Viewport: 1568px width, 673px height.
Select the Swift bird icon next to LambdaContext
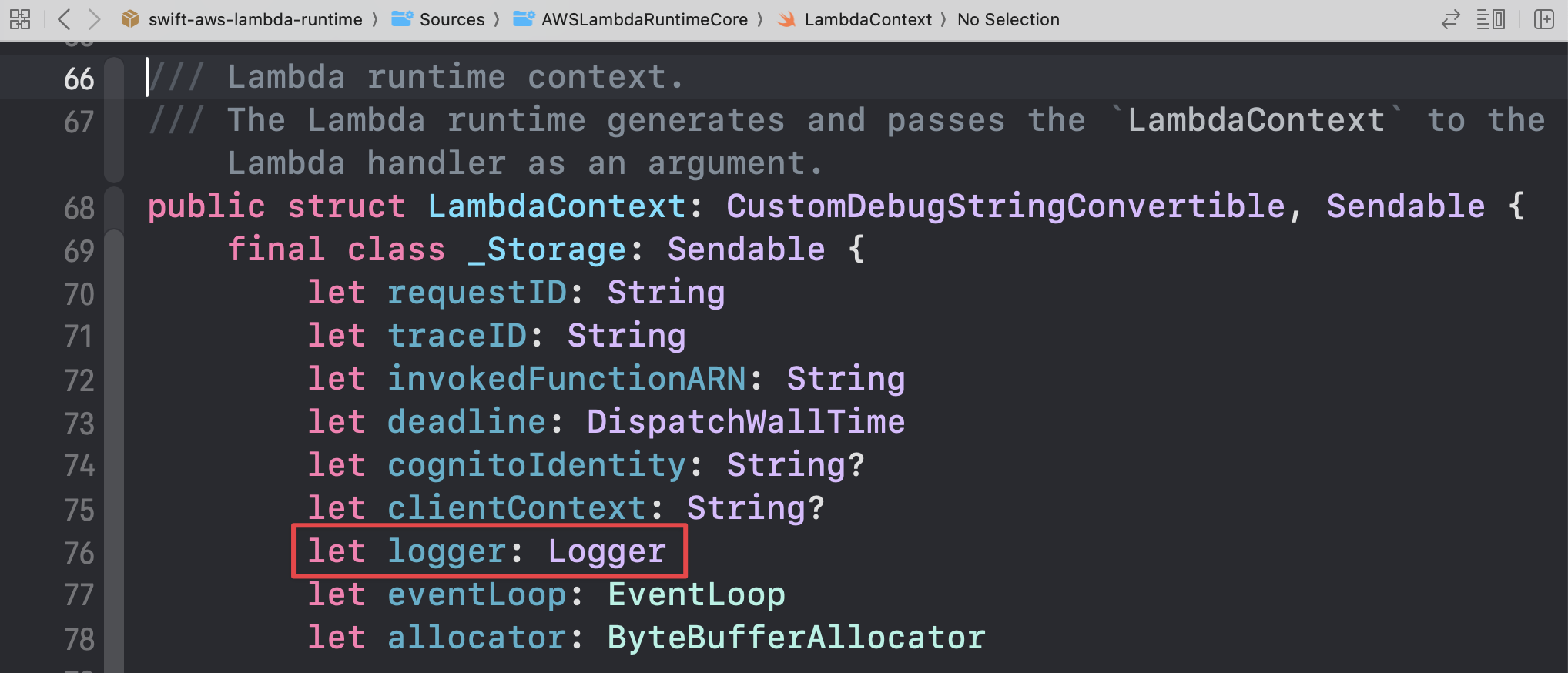tap(787, 19)
